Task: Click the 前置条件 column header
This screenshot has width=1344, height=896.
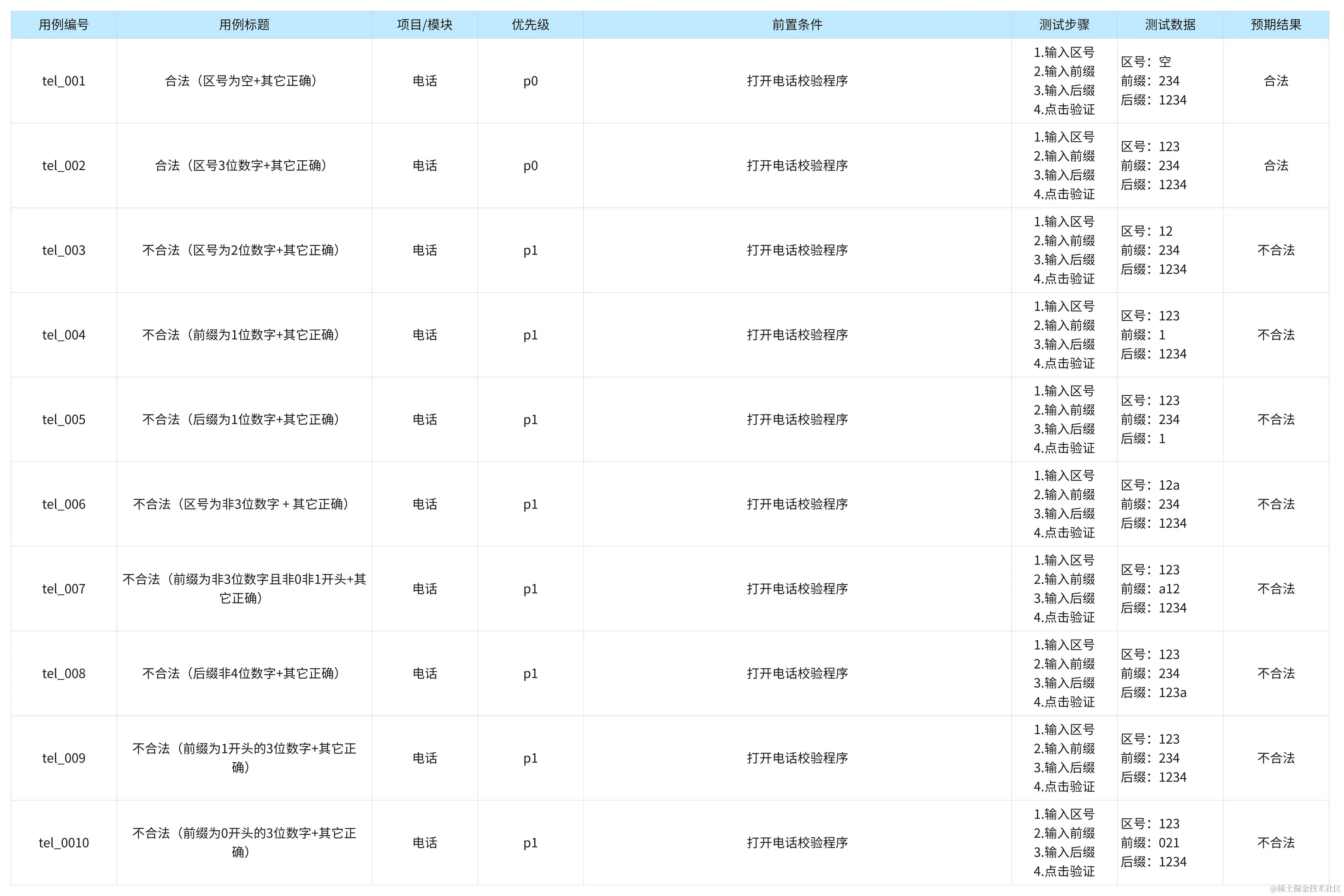Action: pos(797,24)
